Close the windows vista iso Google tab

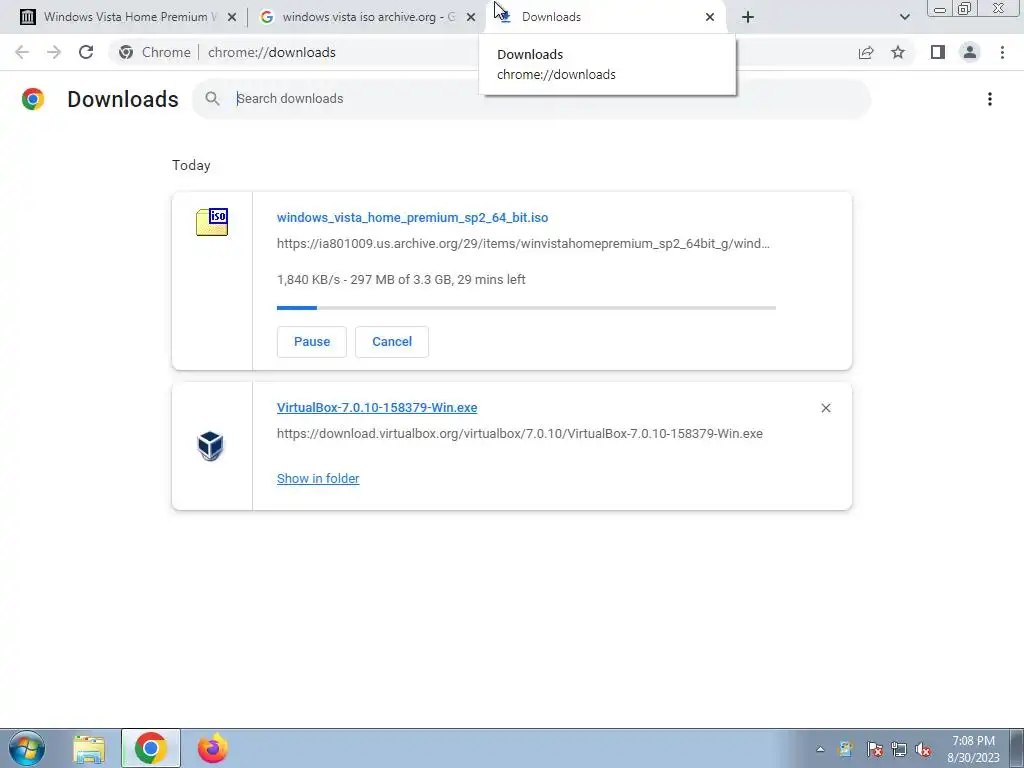click(x=471, y=17)
